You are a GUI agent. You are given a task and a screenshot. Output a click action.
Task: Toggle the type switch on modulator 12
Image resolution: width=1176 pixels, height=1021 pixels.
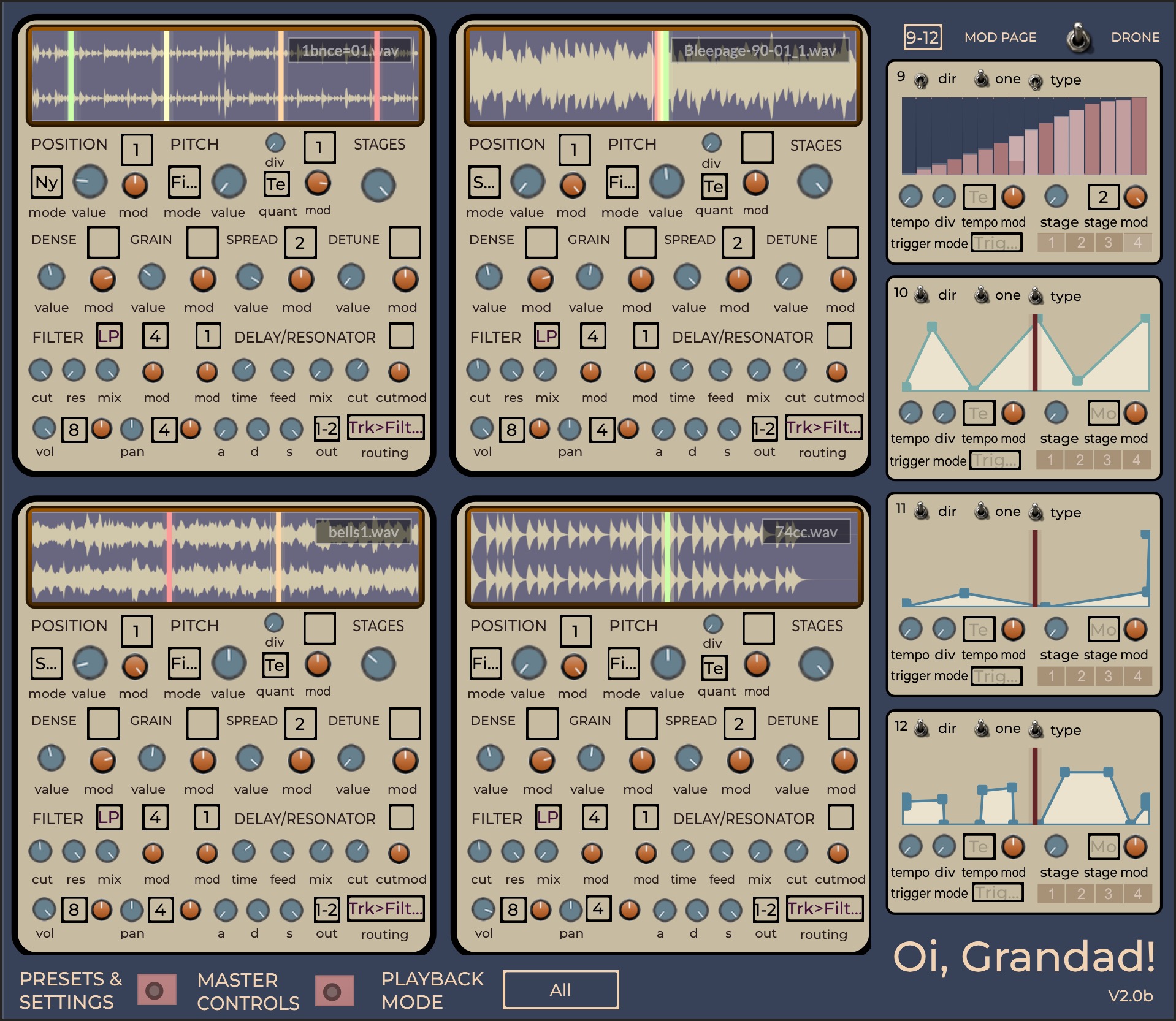[x=1036, y=729]
